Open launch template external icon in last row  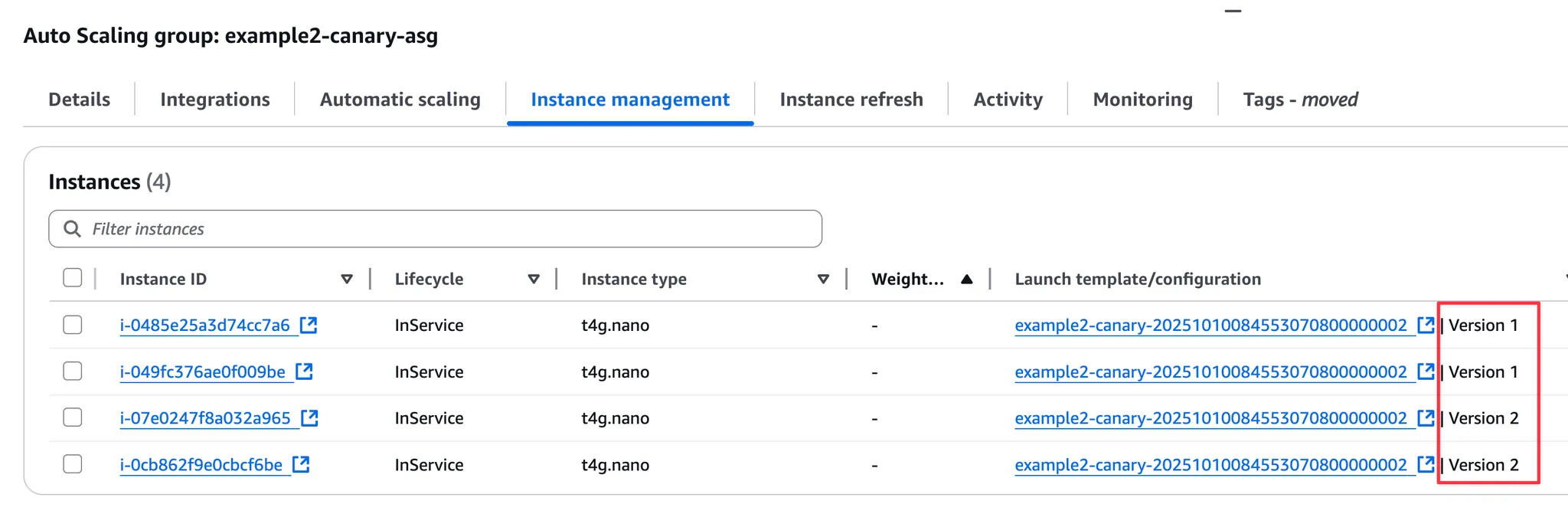click(1426, 465)
